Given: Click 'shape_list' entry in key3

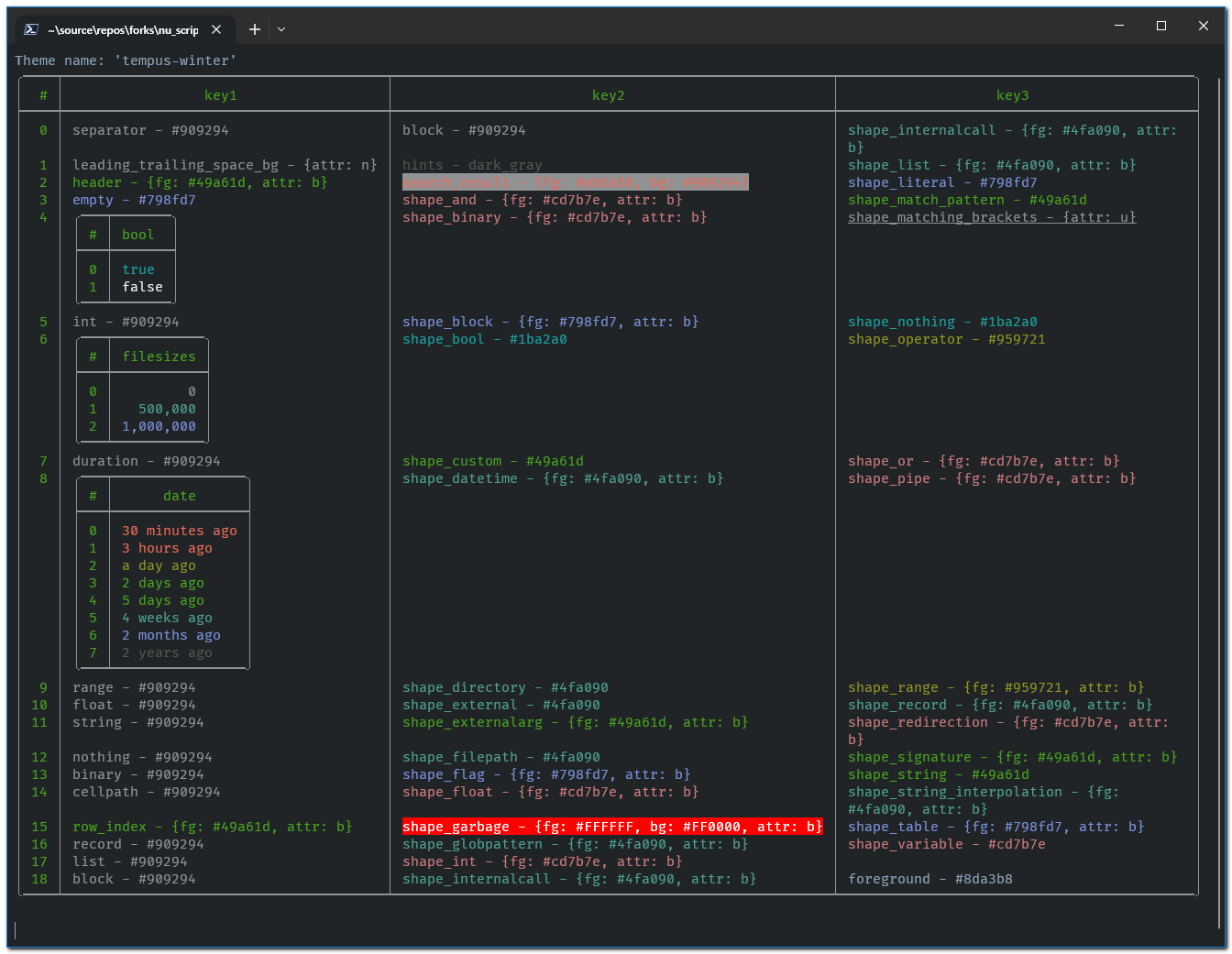Looking at the screenshot, I should [x=992, y=165].
